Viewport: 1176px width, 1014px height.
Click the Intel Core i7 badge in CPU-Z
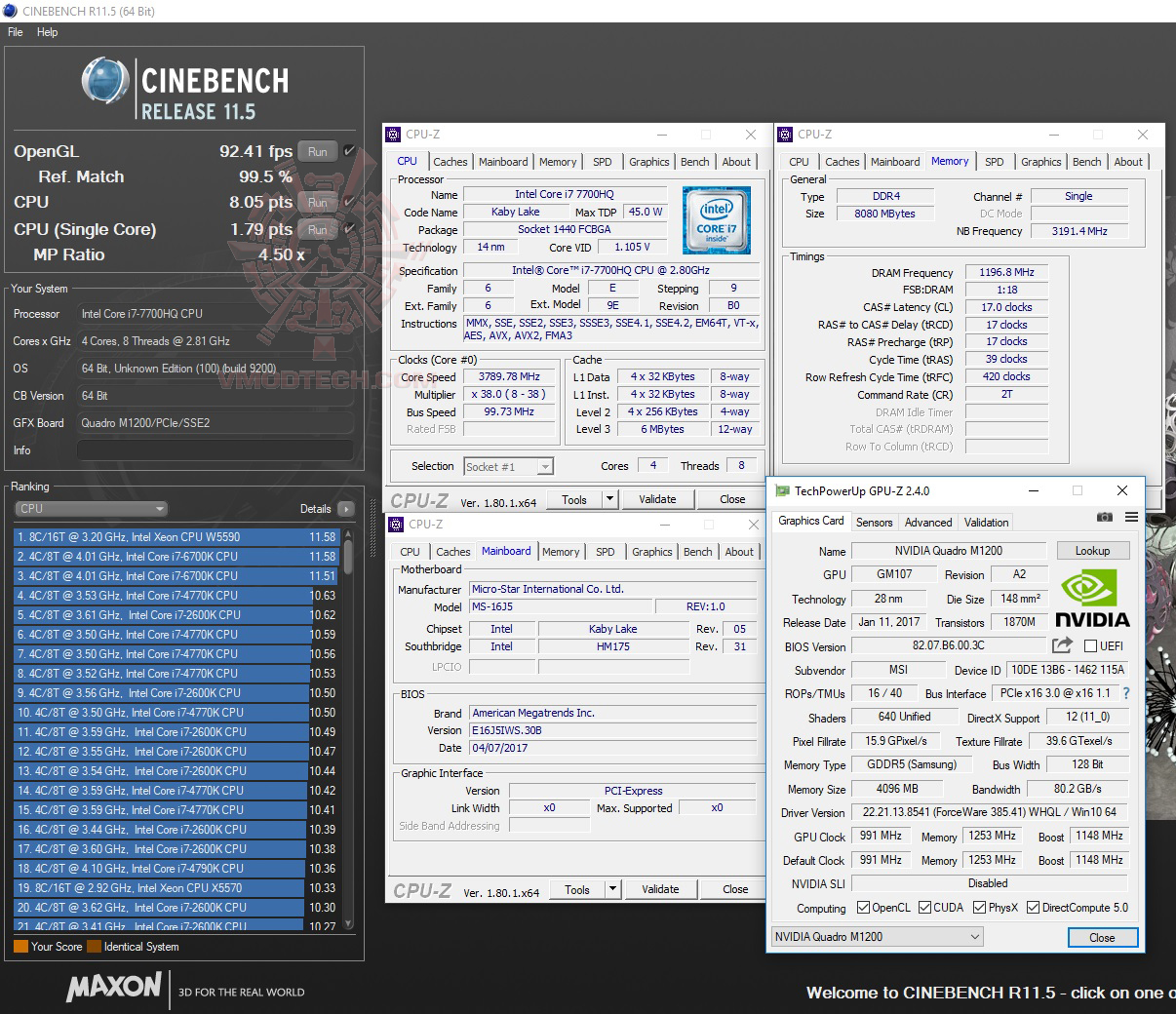pos(717,220)
